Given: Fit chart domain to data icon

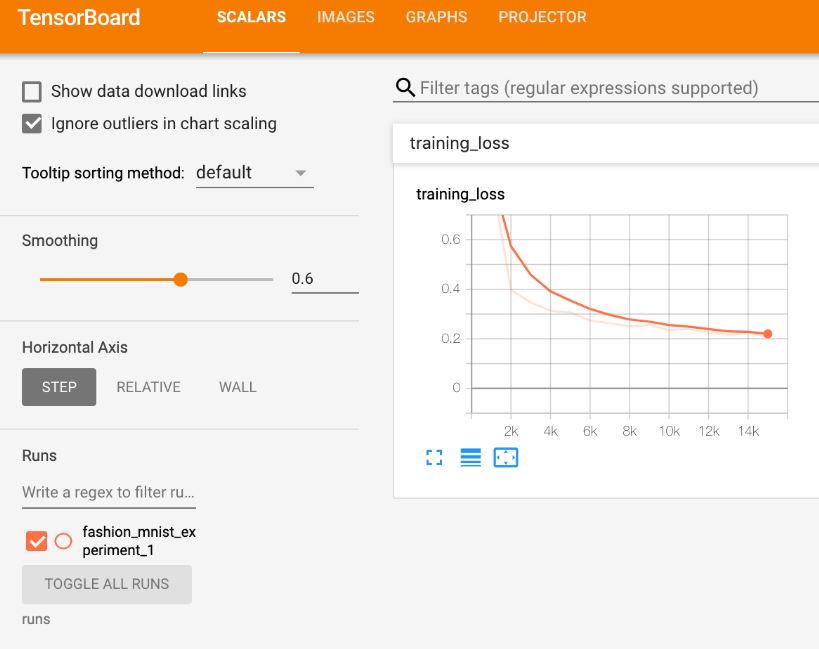Looking at the screenshot, I should [506, 458].
